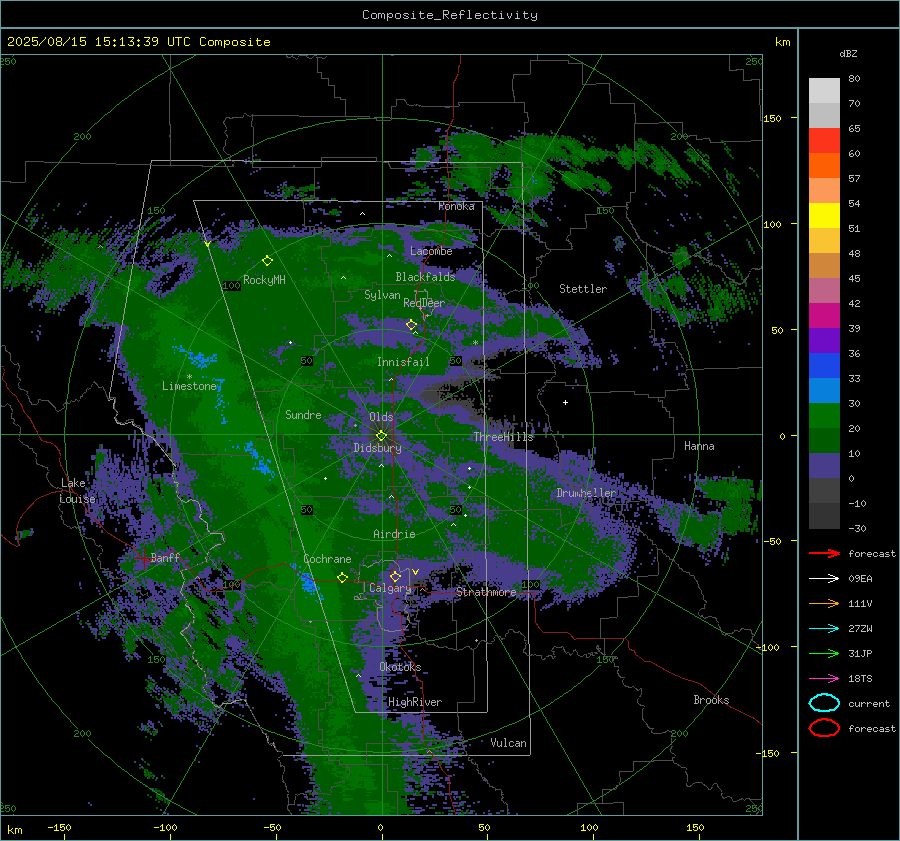This screenshot has width=900, height=841.
Task: Click the Cochrane label
Action: (327, 559)
